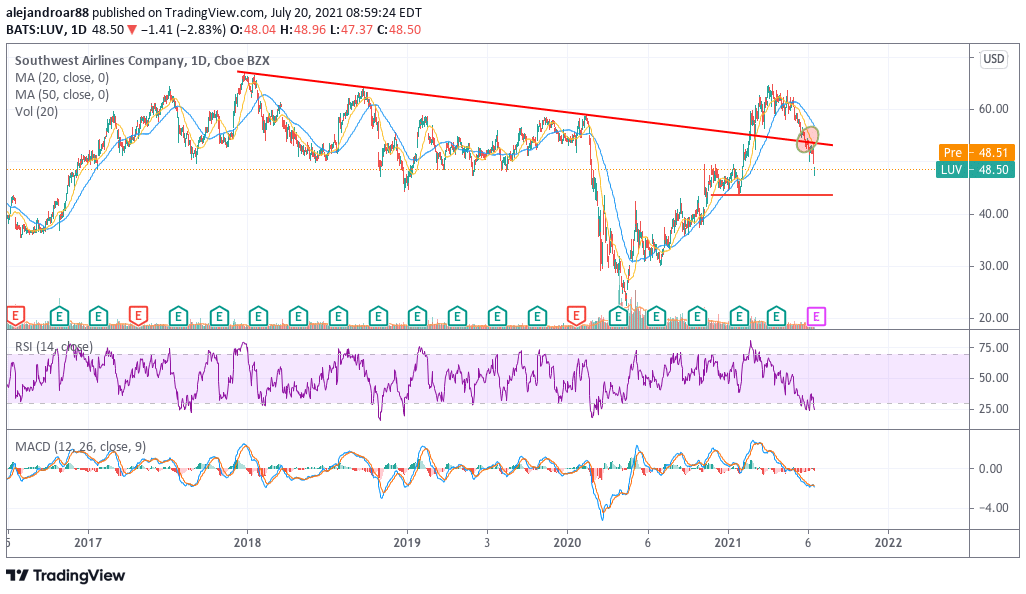Click the first red E marker at the chart's left edge
This screenshot has height=594, width=1026.
[x=15, y=317]
